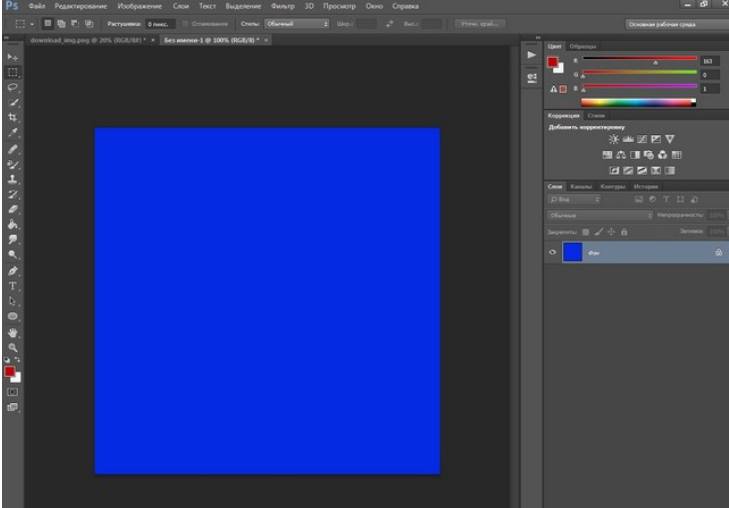Add a Color Balance adjustment (scales icon)
The width and height of the screenshot is (729, 508).
tap(621, 155)
